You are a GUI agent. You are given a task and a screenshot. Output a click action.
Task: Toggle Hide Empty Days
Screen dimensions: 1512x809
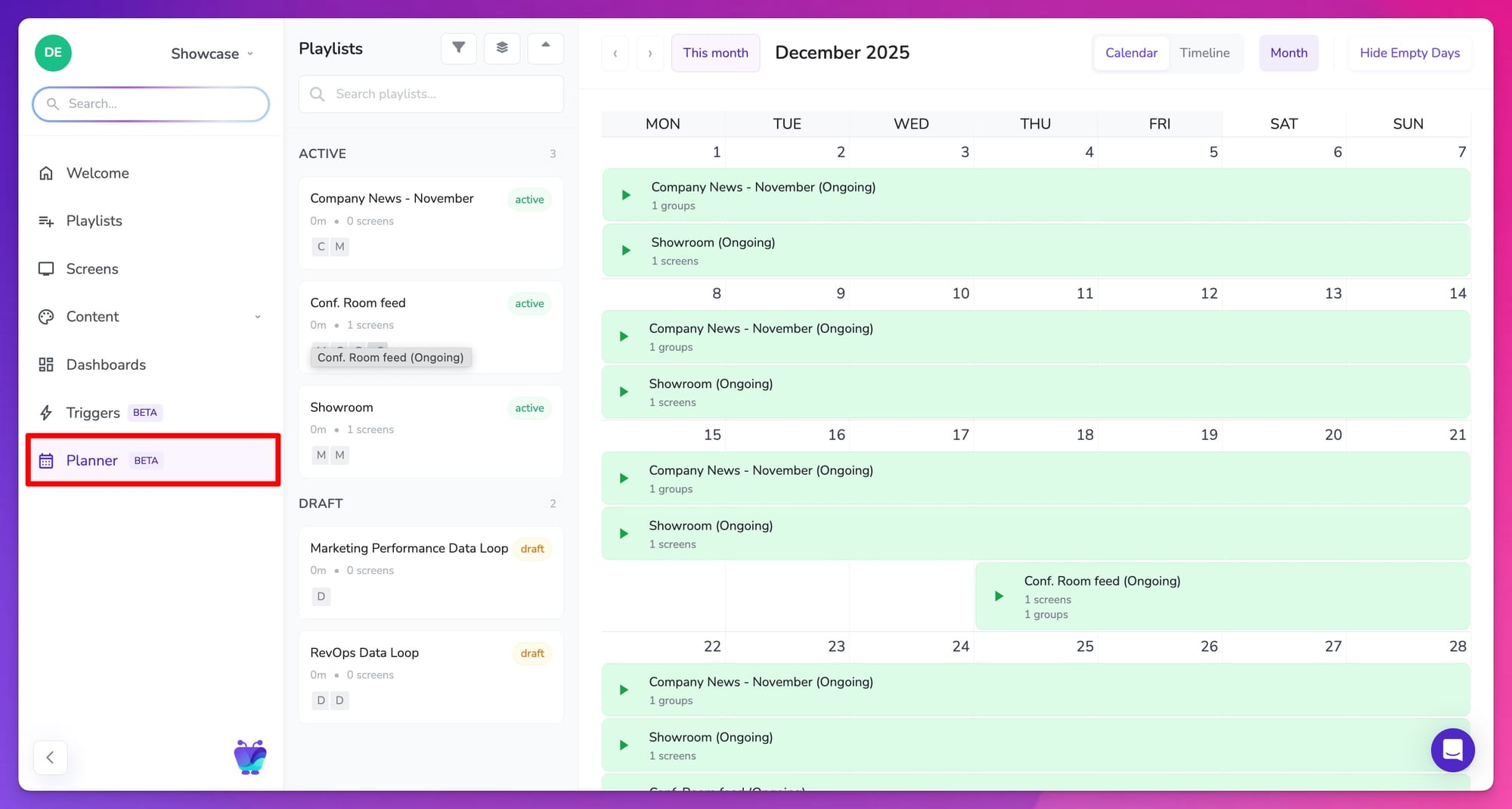pyautogui.click(x=1409, y=53)
